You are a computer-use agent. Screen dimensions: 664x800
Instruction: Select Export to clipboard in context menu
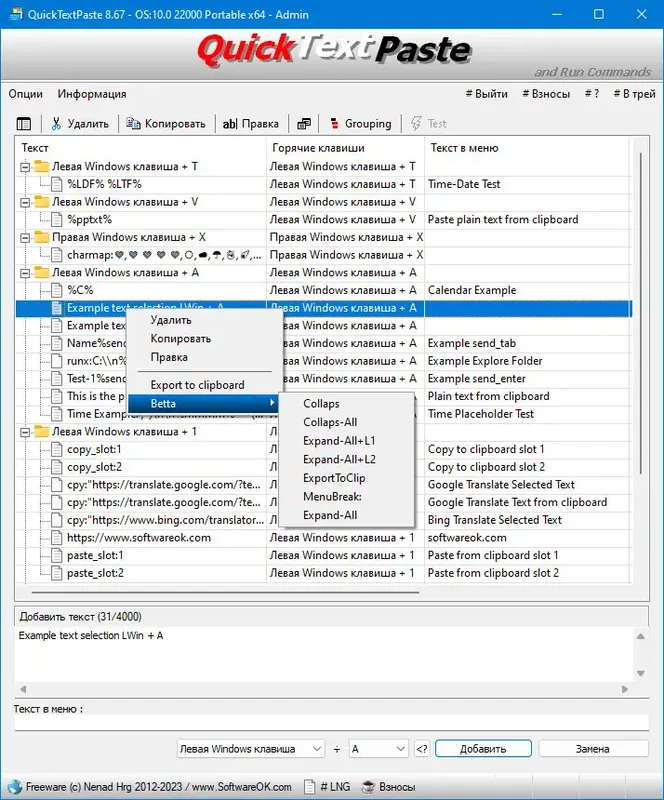pyautogui.click(x=198, y=385)
